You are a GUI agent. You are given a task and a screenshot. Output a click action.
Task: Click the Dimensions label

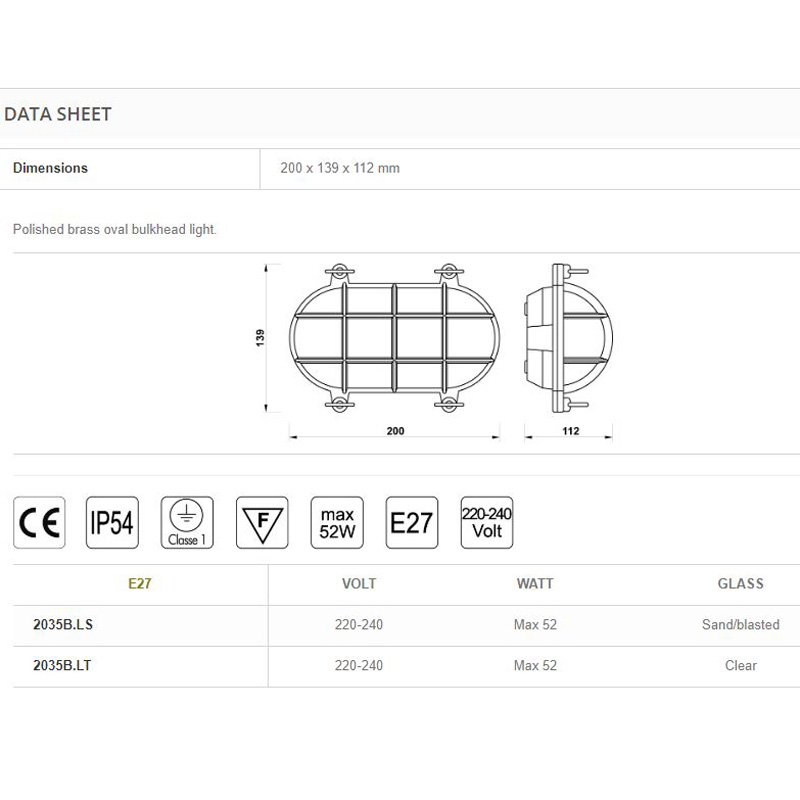tap(51, 168)
